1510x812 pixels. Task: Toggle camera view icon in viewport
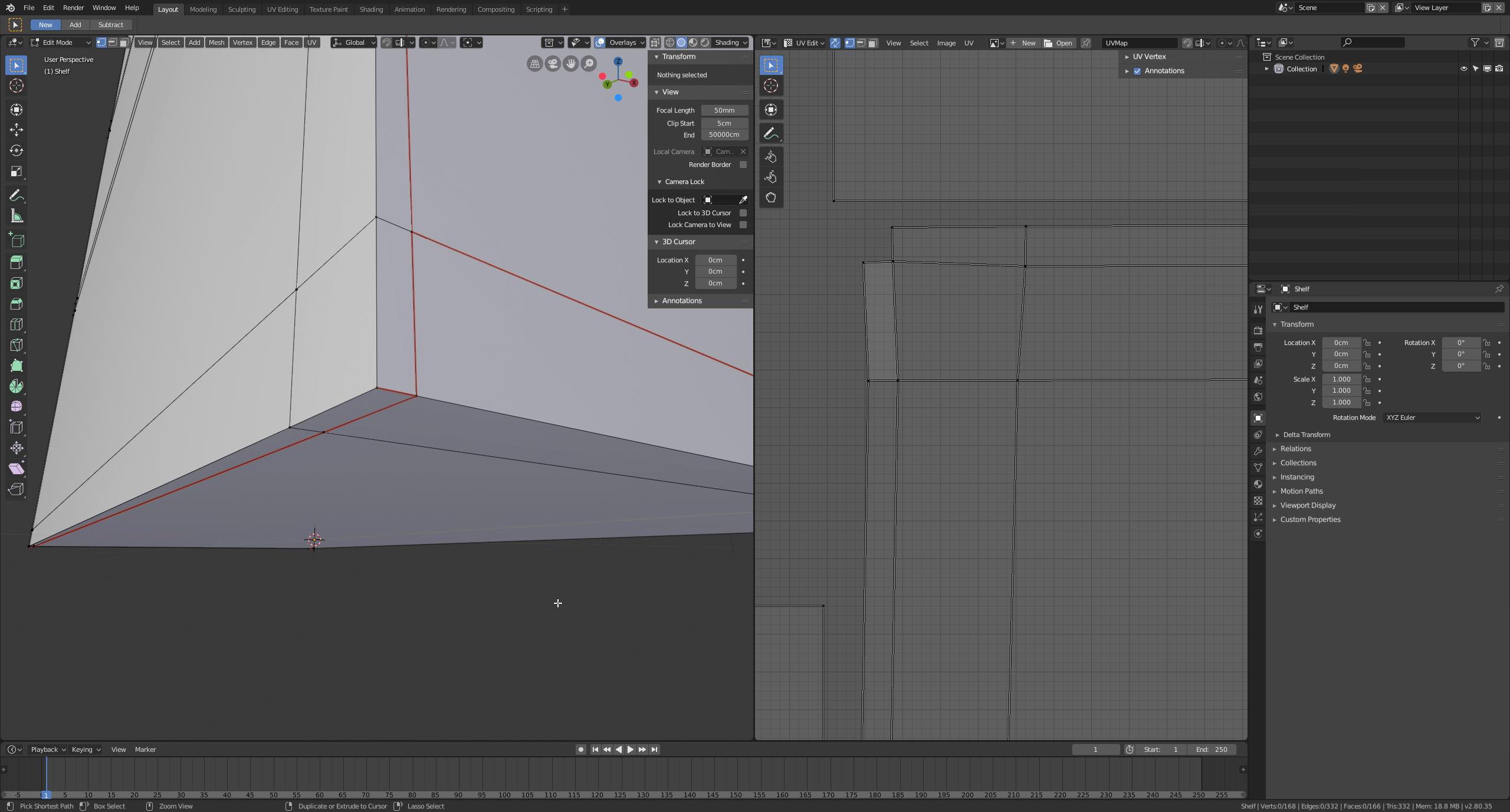[553, 64]
